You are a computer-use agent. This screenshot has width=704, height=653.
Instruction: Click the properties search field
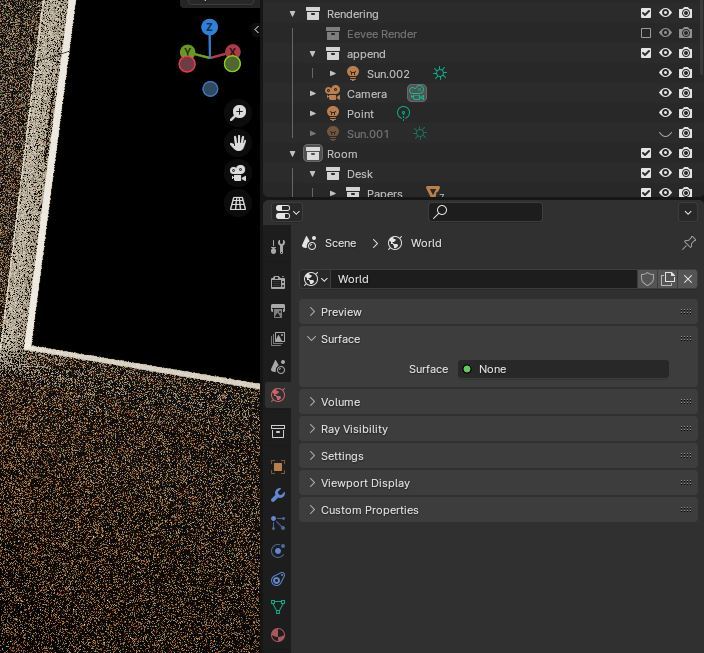(485, 212)
